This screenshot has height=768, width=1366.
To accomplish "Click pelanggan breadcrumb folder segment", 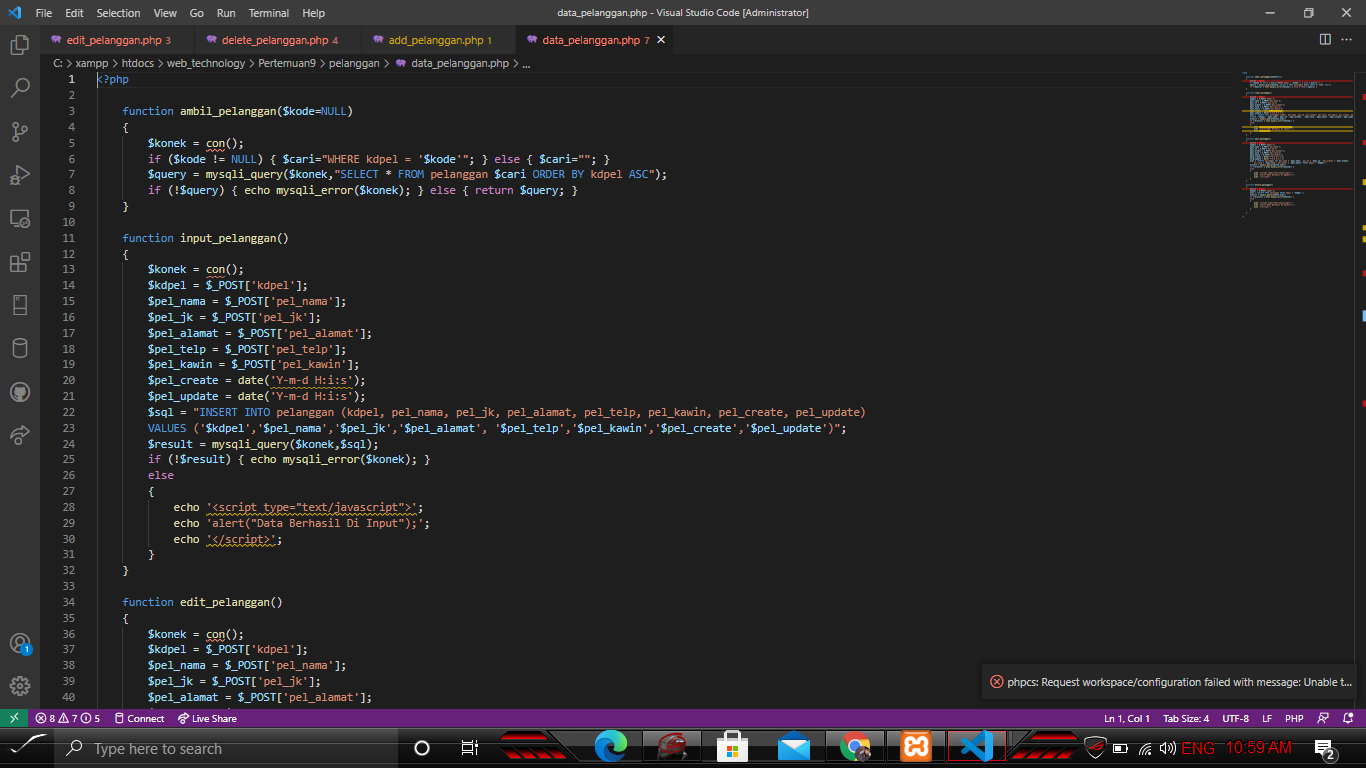I will pos(354,63).
